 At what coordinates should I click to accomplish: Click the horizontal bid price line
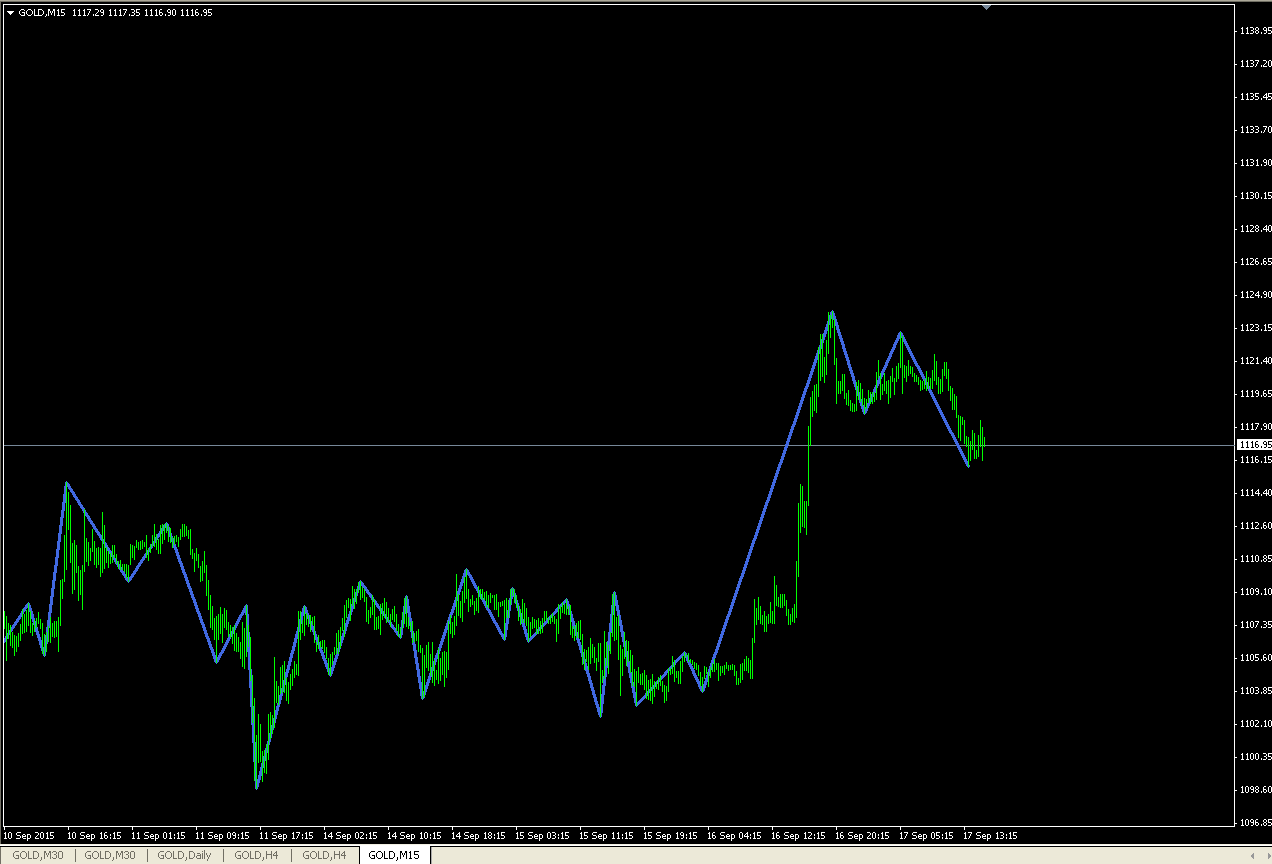[618, 444]
